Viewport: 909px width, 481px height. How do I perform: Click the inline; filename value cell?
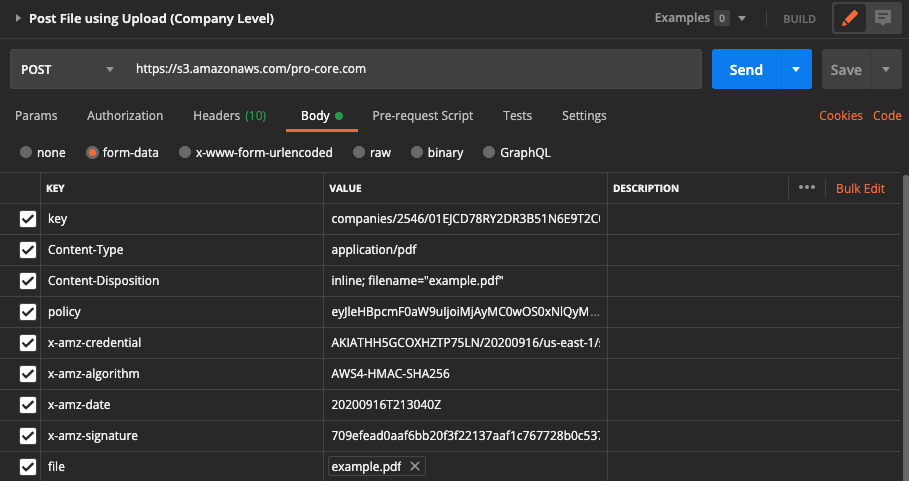[465, 280]
